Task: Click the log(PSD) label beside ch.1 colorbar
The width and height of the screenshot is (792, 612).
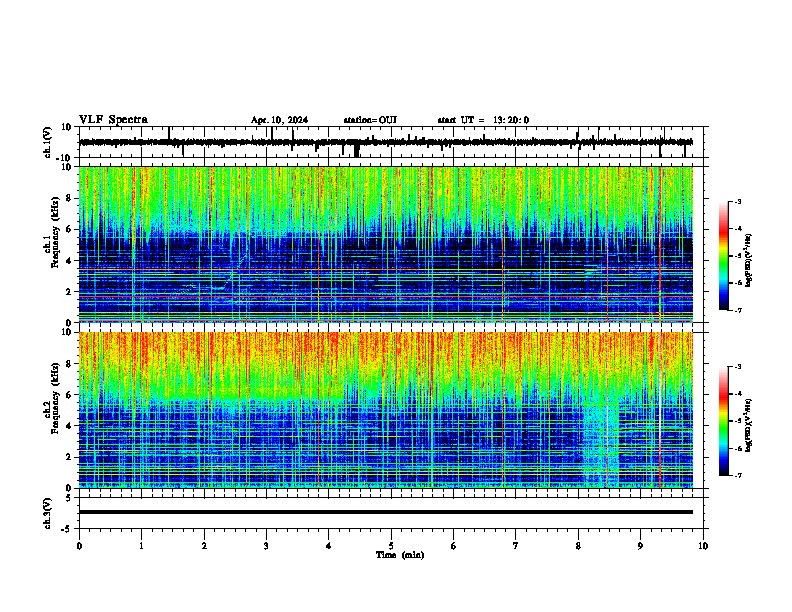Action: click(x=748, y=261)
